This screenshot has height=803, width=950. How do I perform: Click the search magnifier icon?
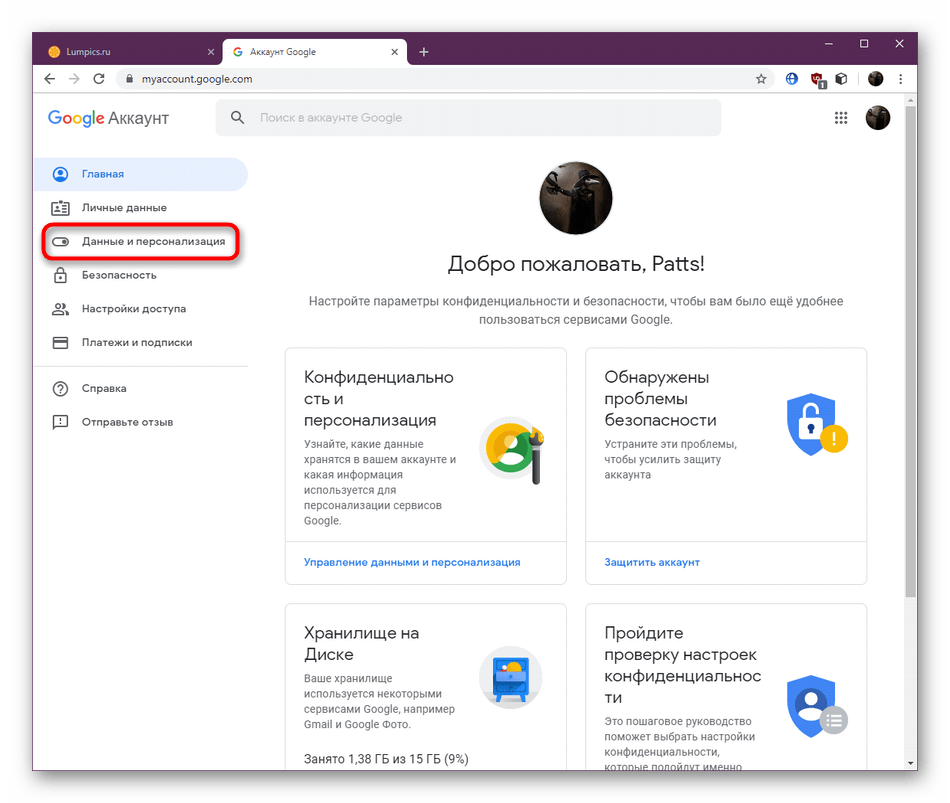coord(238,118)
